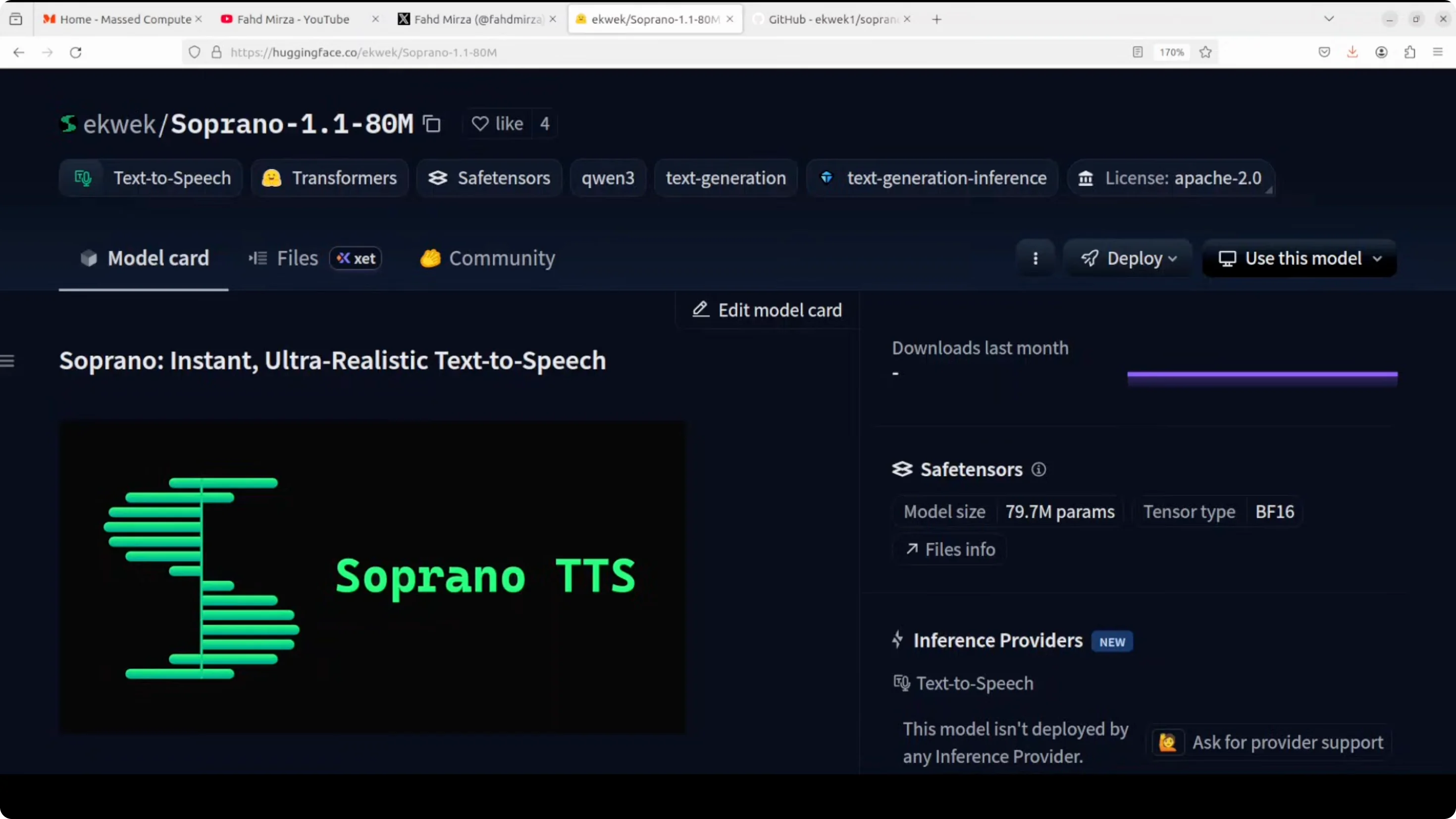Copy model name with the copy icon

click(432, 124)
